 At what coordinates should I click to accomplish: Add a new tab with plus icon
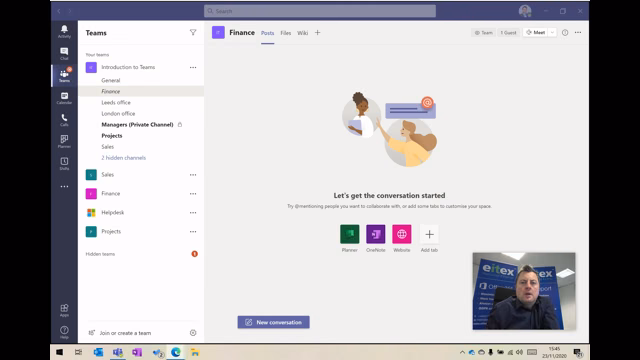(318, 33)
